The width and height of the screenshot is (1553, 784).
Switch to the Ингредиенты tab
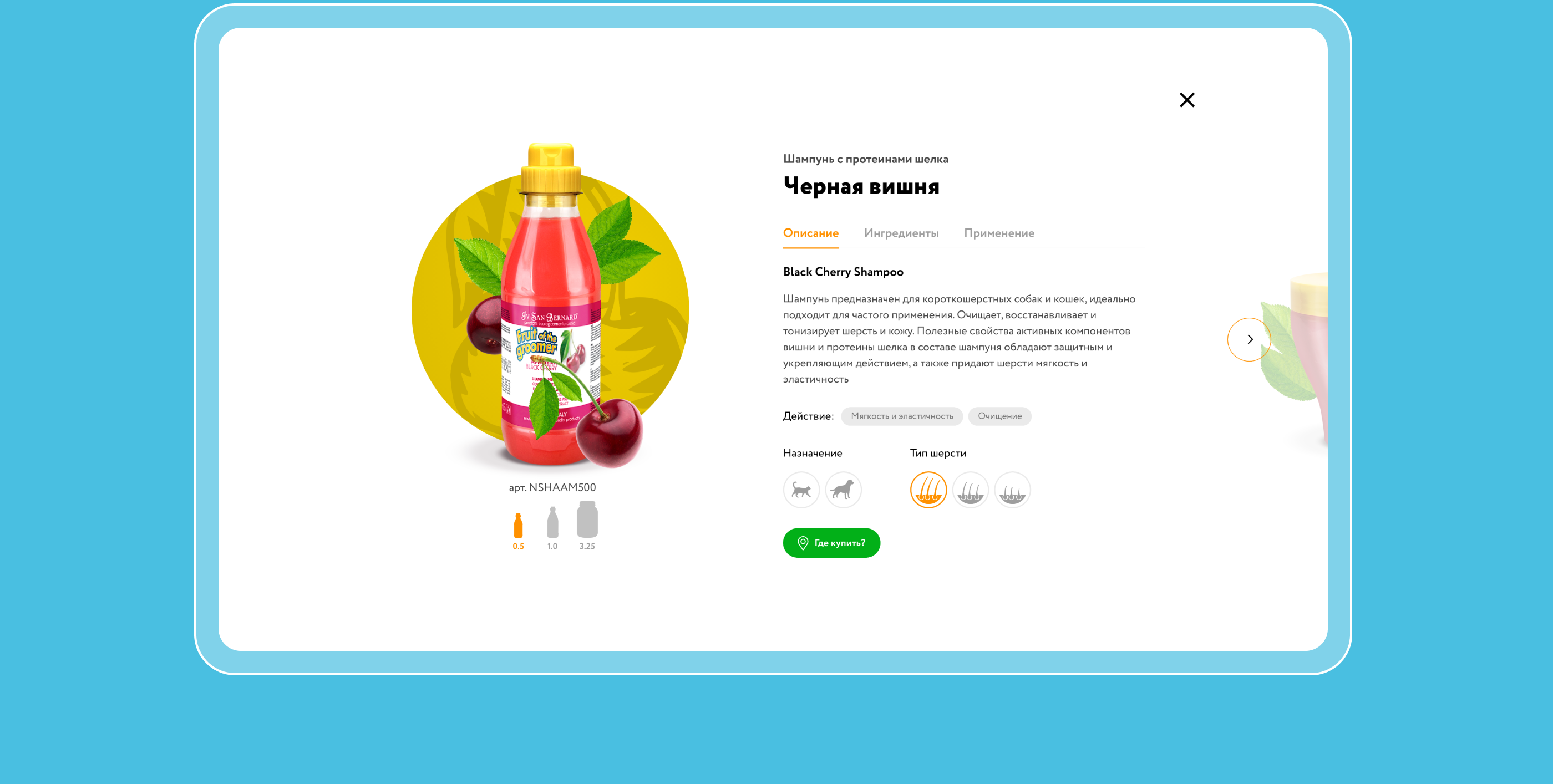pos(901,233)
